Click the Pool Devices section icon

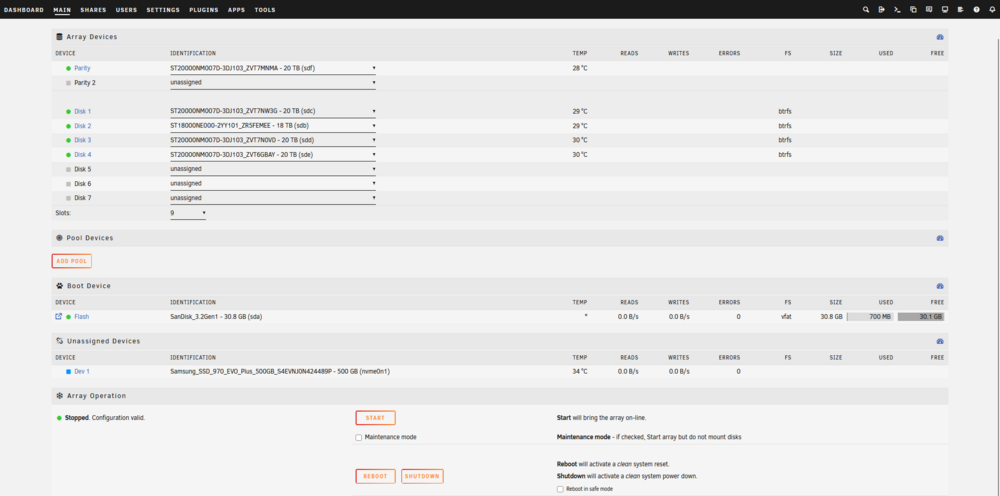[x=59, y=238]
